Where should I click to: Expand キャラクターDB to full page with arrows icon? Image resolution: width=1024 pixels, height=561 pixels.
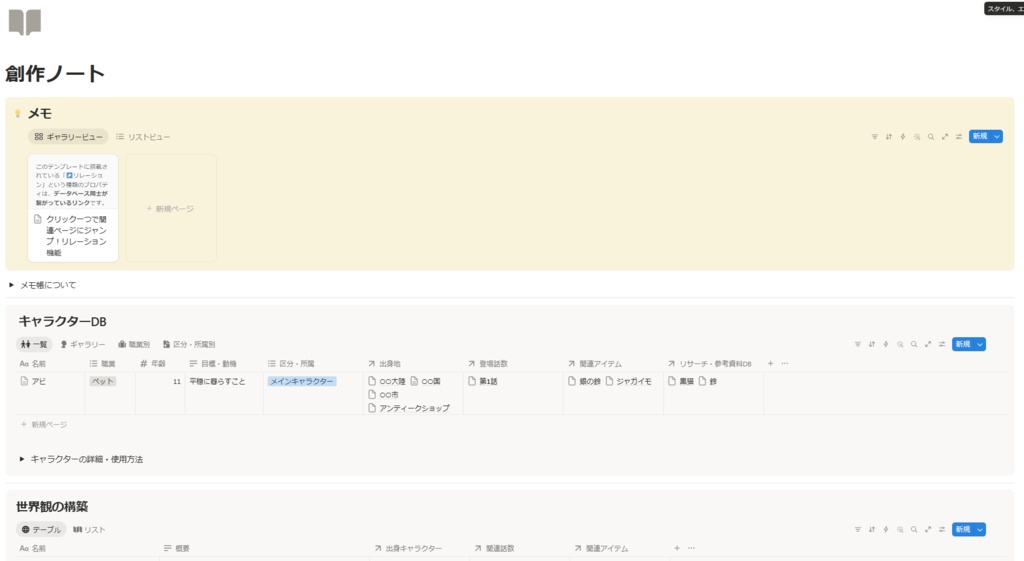point(928,344)
